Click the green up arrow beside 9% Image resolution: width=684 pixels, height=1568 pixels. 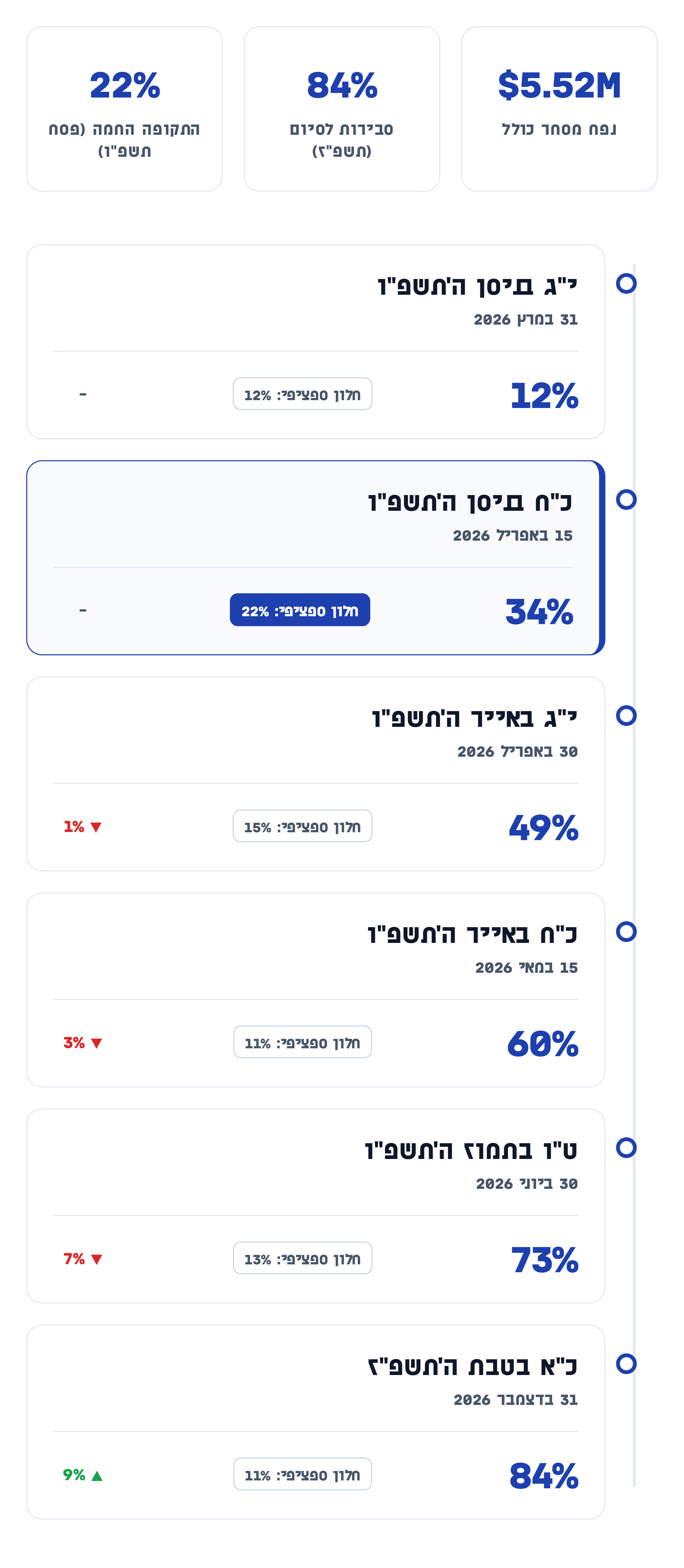(97, 1475)
